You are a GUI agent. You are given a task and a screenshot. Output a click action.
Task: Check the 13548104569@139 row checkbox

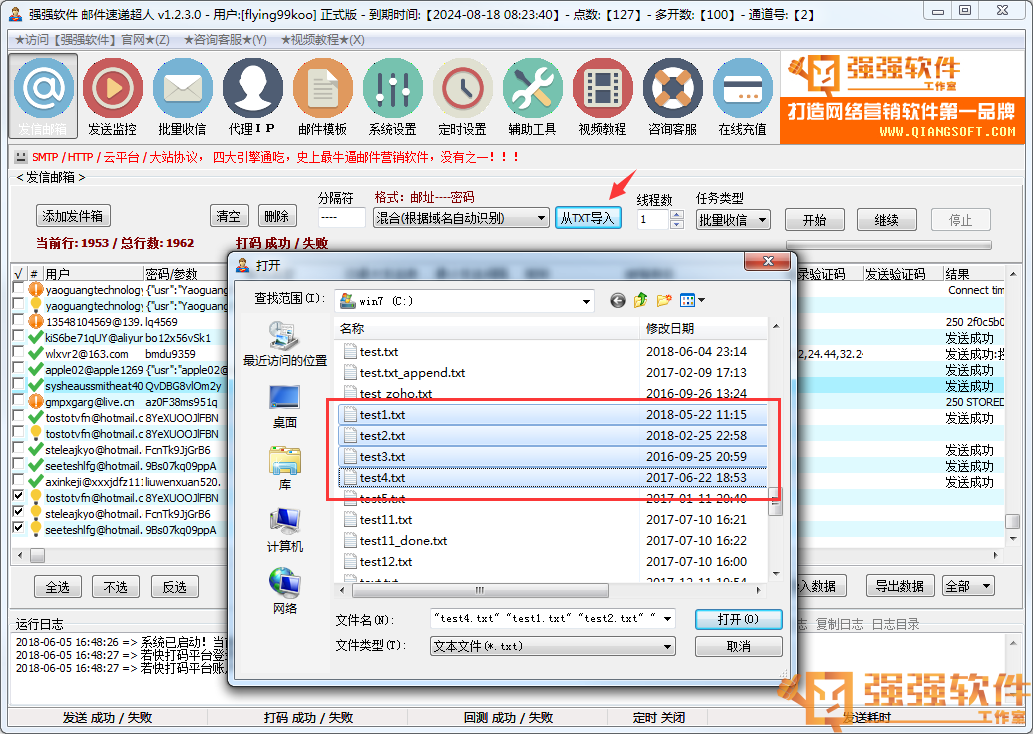[18, 321]
